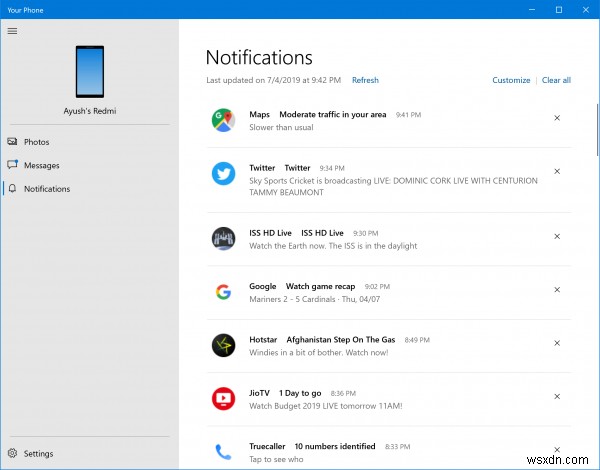This screenshot has height=470, width=600.
Task: Click the 'Last updated on 7/4/2019' text
Action: point(273,80)
